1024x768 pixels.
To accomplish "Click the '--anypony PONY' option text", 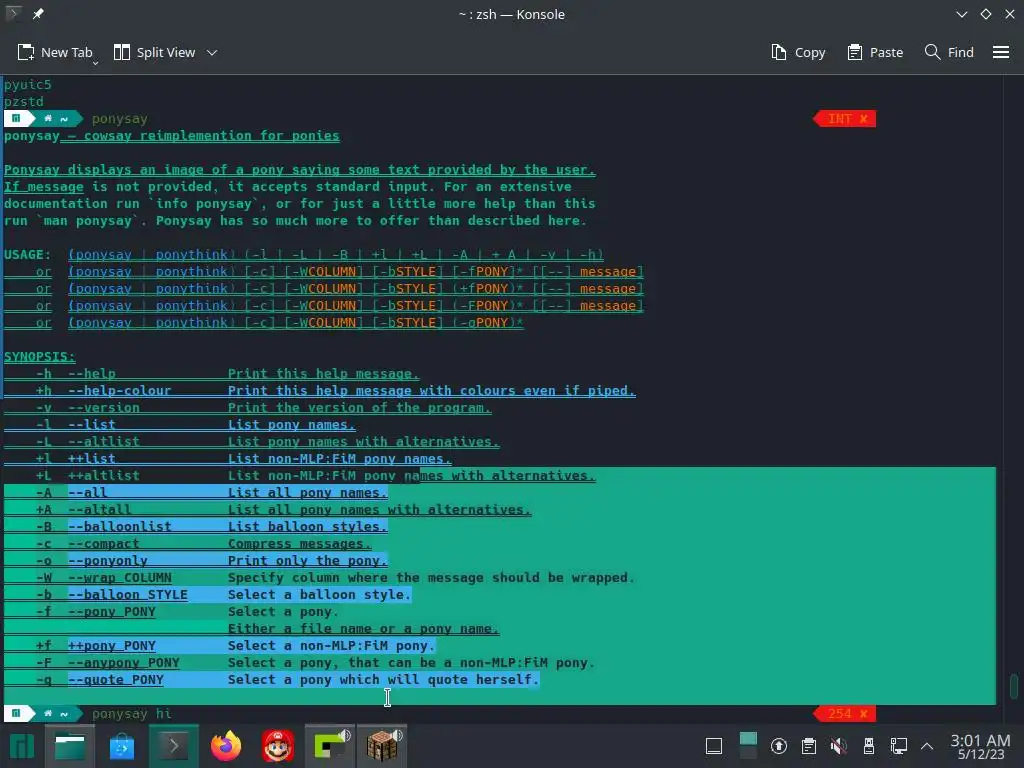I will (x=123, y=662).
